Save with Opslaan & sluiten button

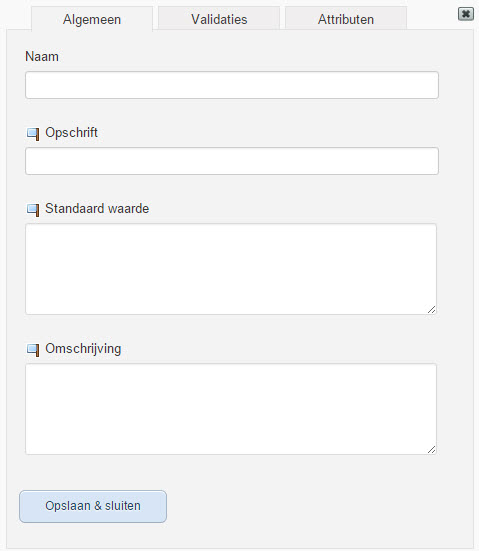(93, 506)
